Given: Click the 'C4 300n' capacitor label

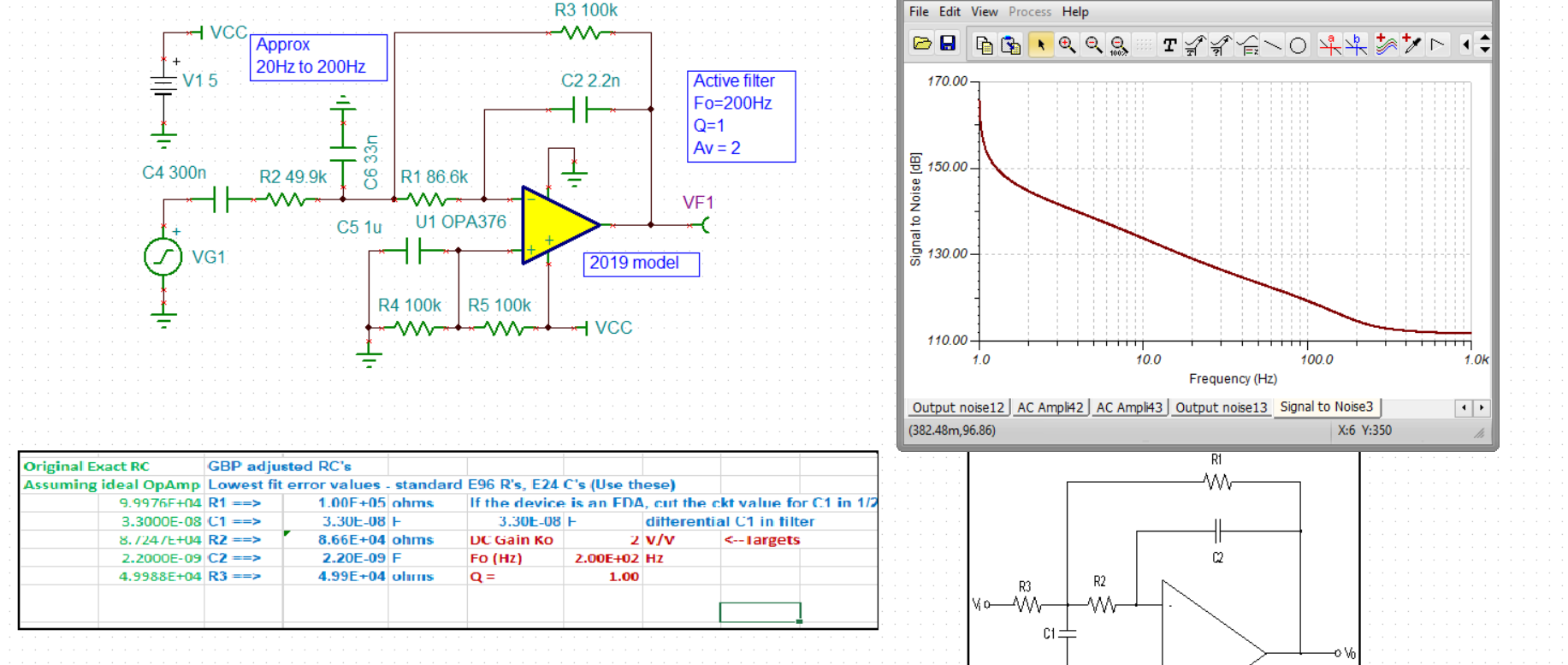Looking at the screenshot, I should (175, 173).
